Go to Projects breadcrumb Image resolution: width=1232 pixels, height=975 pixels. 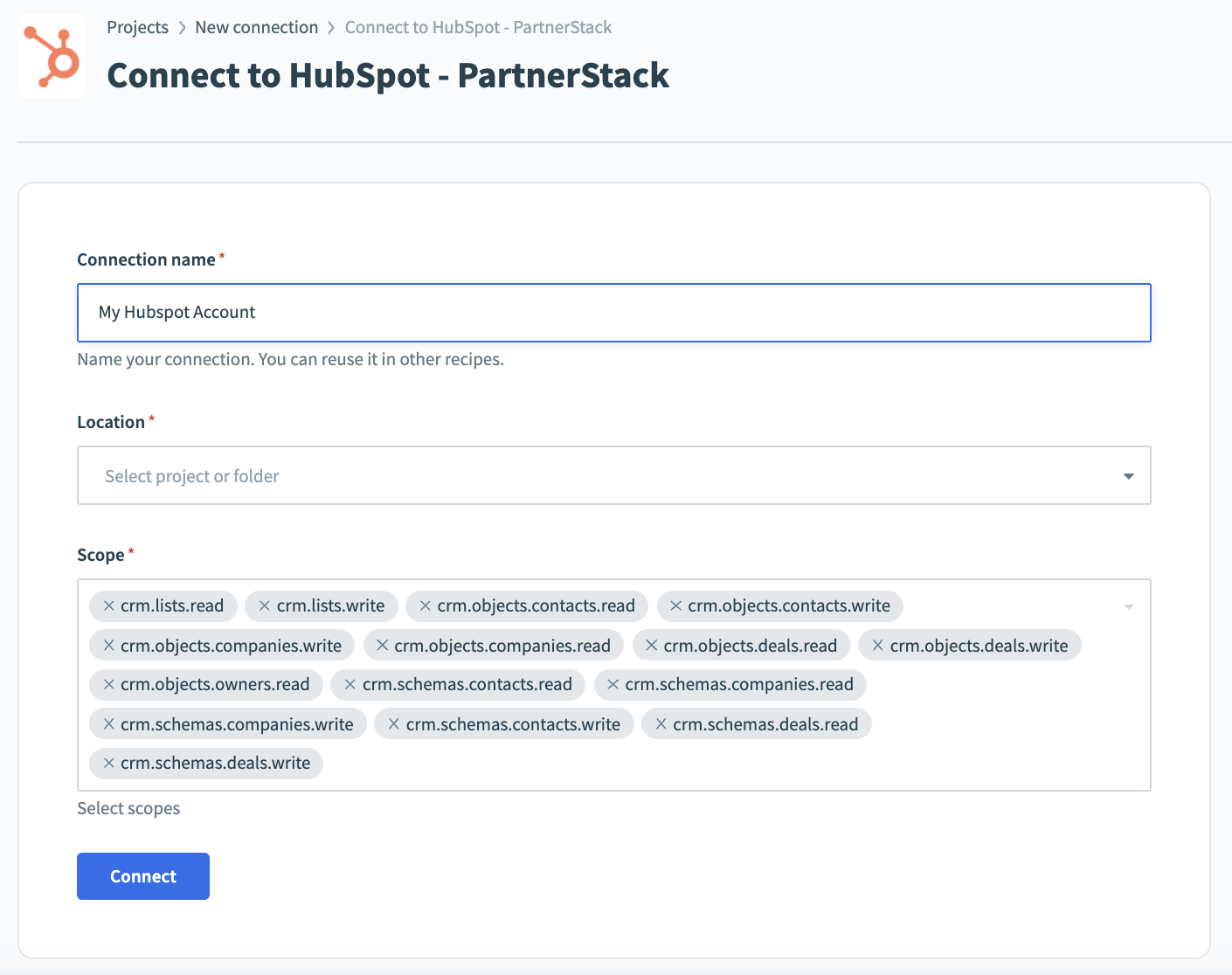[137, 27]
